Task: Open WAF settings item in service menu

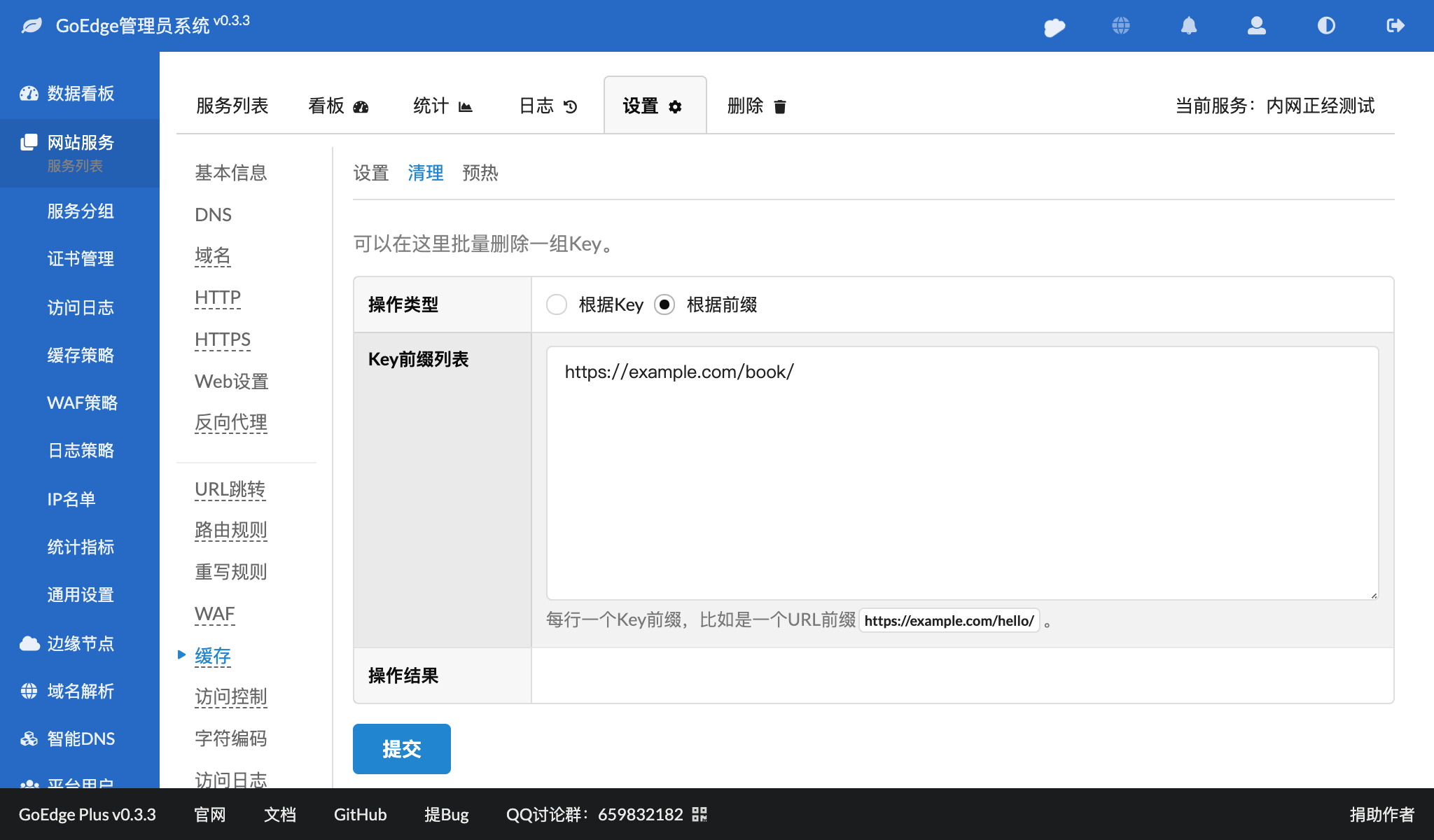Action: tap(215, 614)
